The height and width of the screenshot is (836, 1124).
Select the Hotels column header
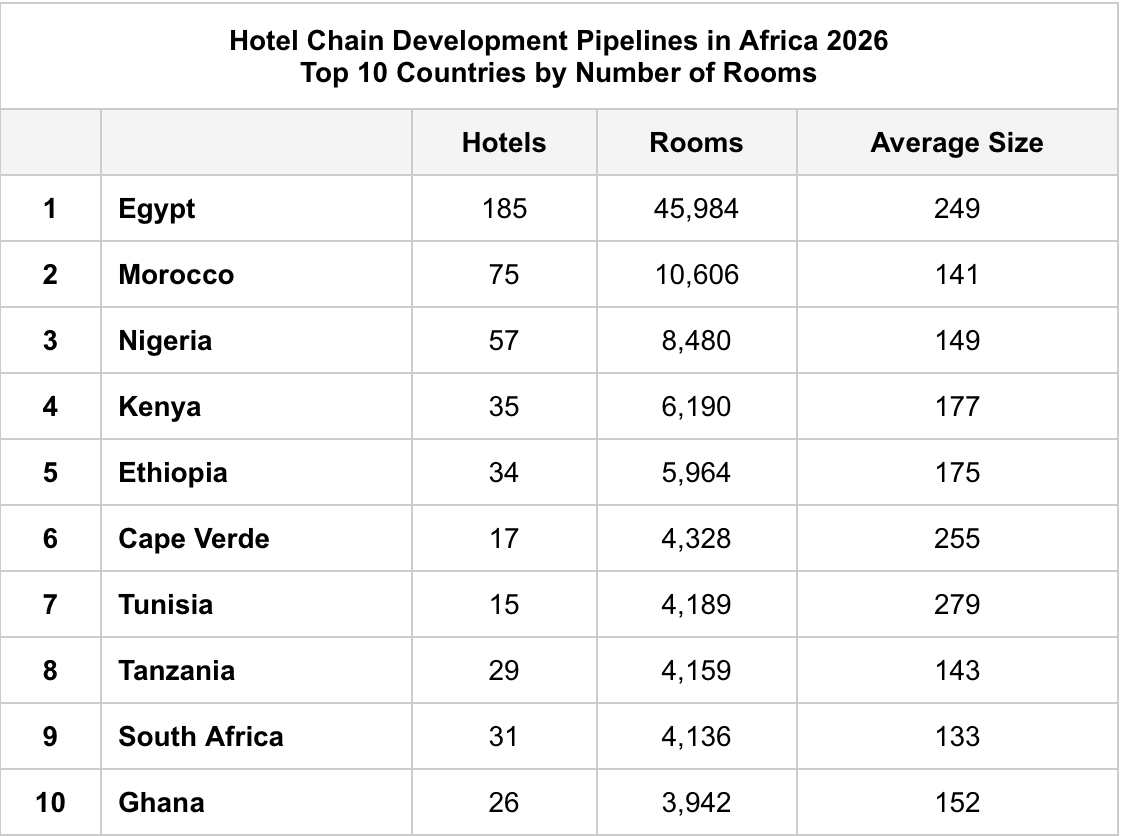(504, 142)
